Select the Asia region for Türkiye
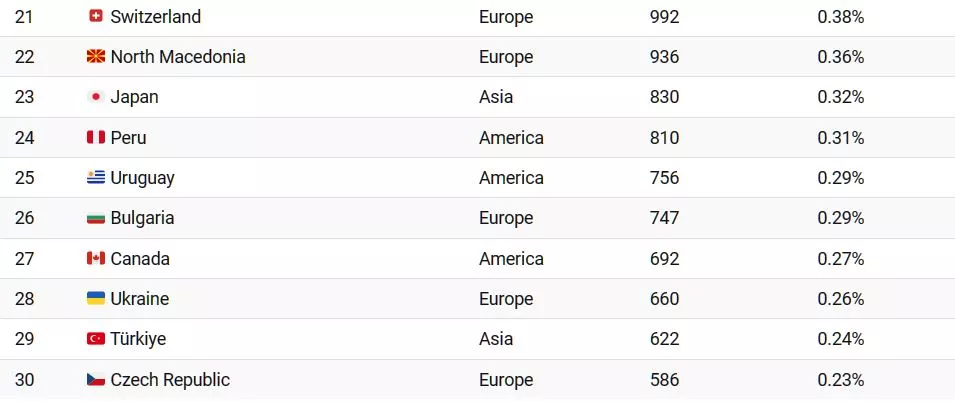This screenshot has height=402, width=955. 498,339
